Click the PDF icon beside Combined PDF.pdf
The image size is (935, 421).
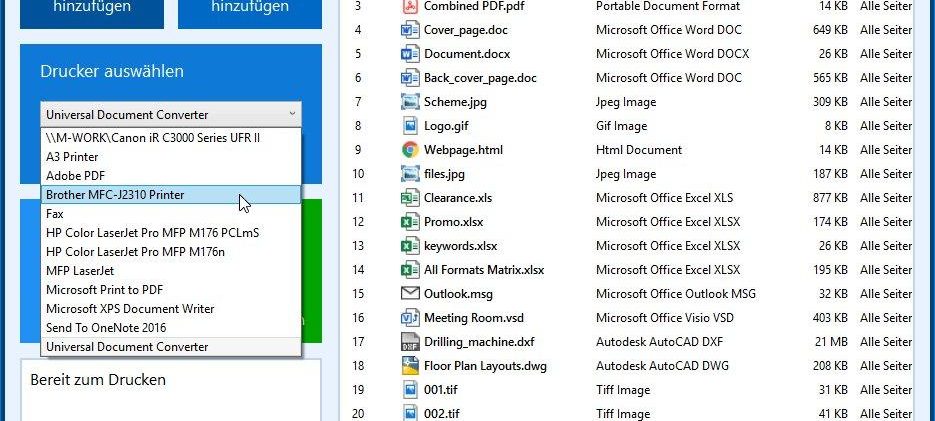tap(409, 6)
